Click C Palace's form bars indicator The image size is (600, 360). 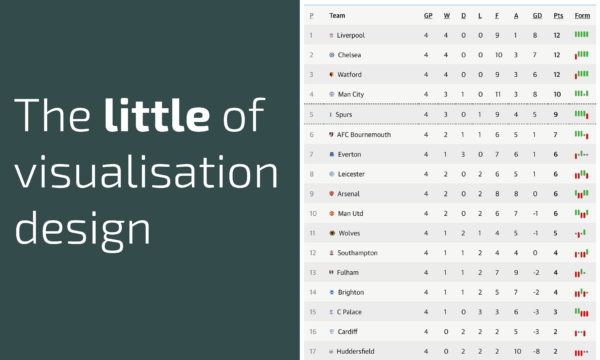tap(581, 313)
